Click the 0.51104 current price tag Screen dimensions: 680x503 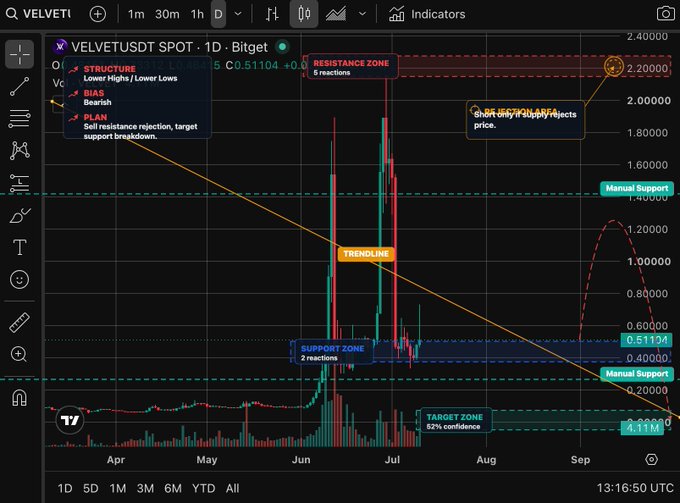coord(646,340)
